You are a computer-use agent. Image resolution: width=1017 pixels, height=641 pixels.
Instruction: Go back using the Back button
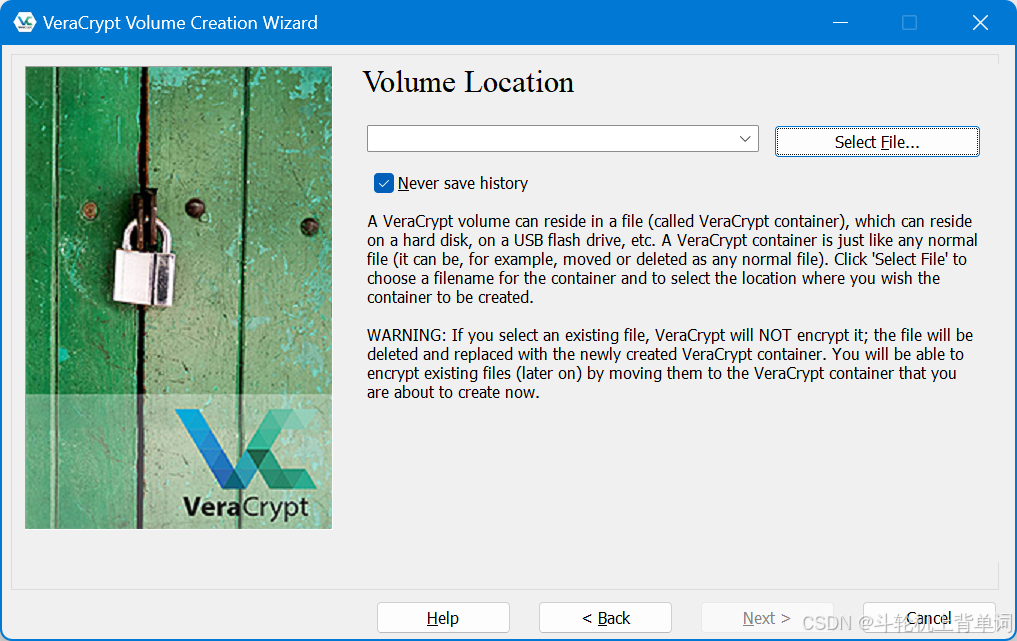point(605,617)
